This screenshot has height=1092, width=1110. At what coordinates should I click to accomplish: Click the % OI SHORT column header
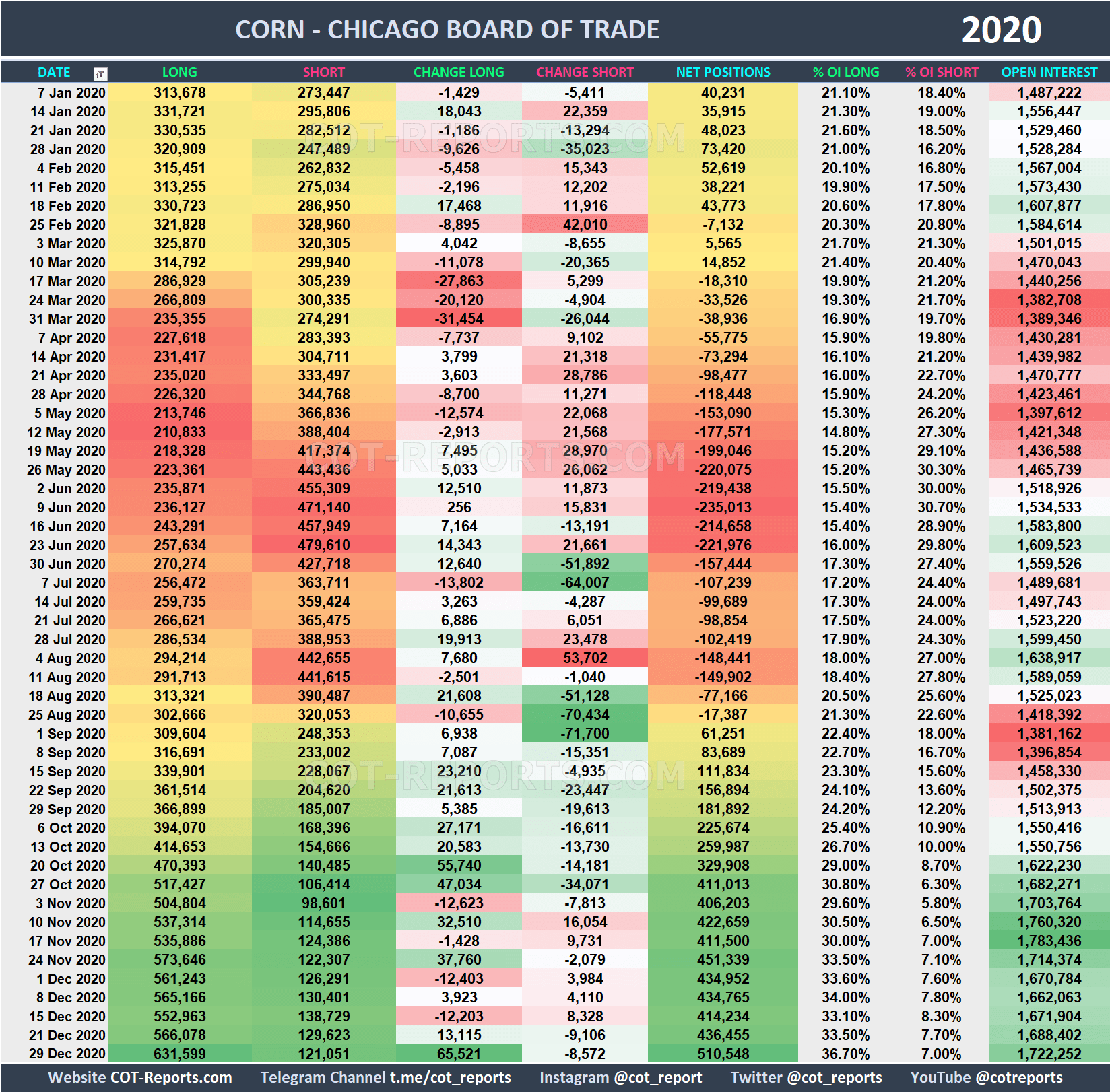pos(942,72)
